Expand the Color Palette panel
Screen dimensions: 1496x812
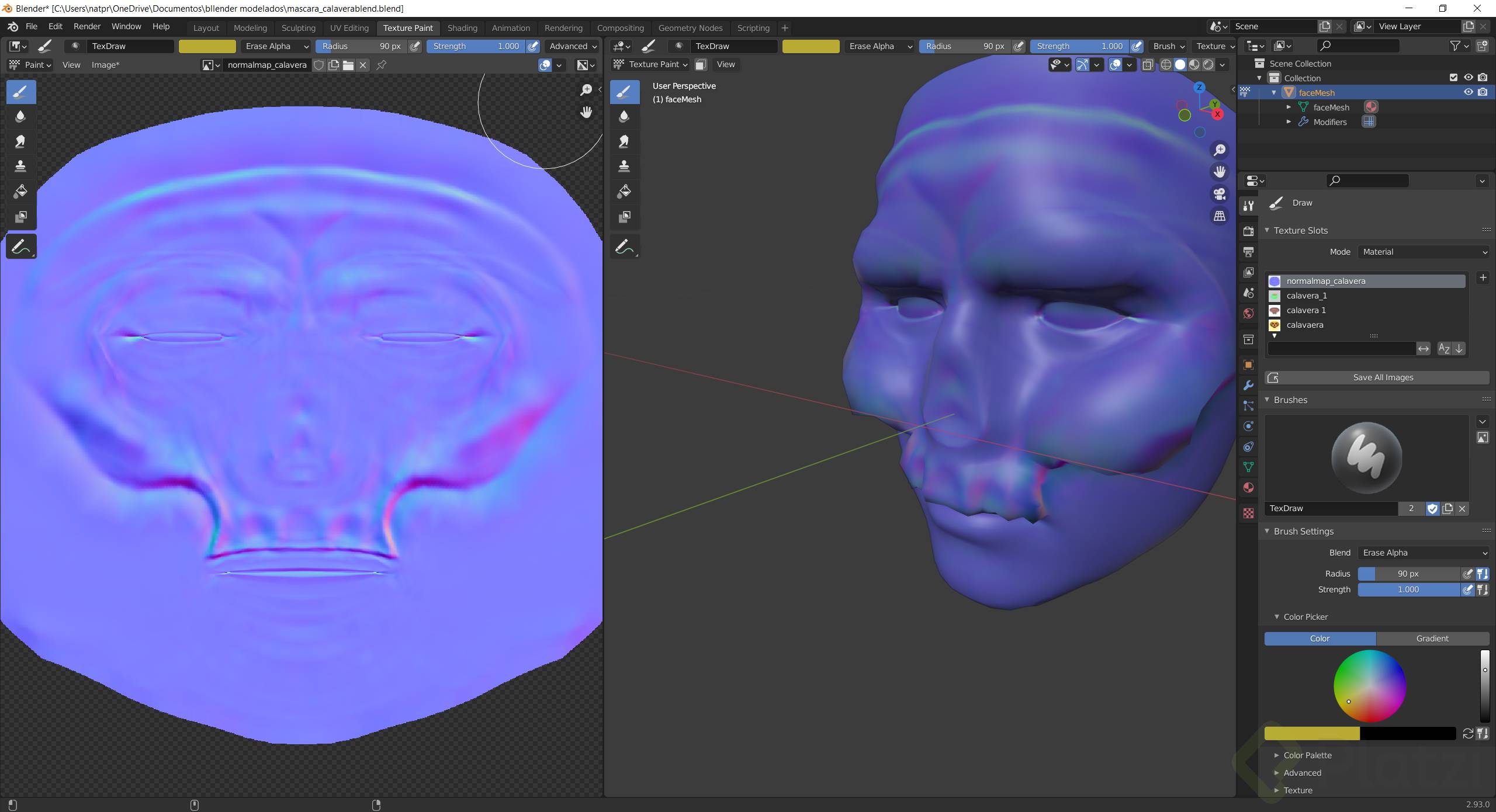[x=1307, y=755]
